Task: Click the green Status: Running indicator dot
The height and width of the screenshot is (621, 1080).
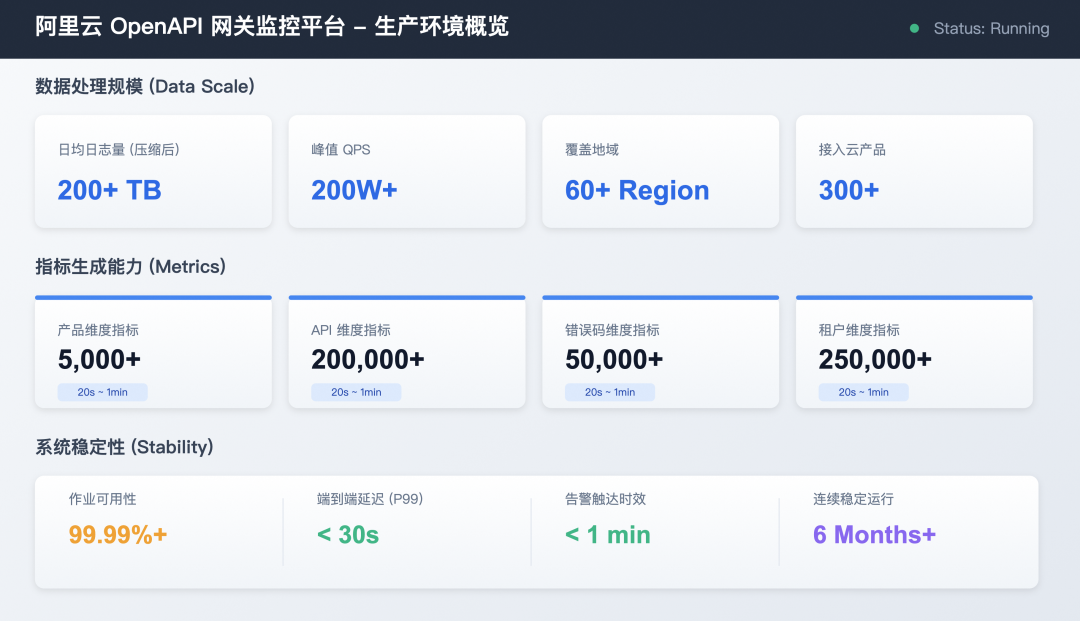Action: 913,30
